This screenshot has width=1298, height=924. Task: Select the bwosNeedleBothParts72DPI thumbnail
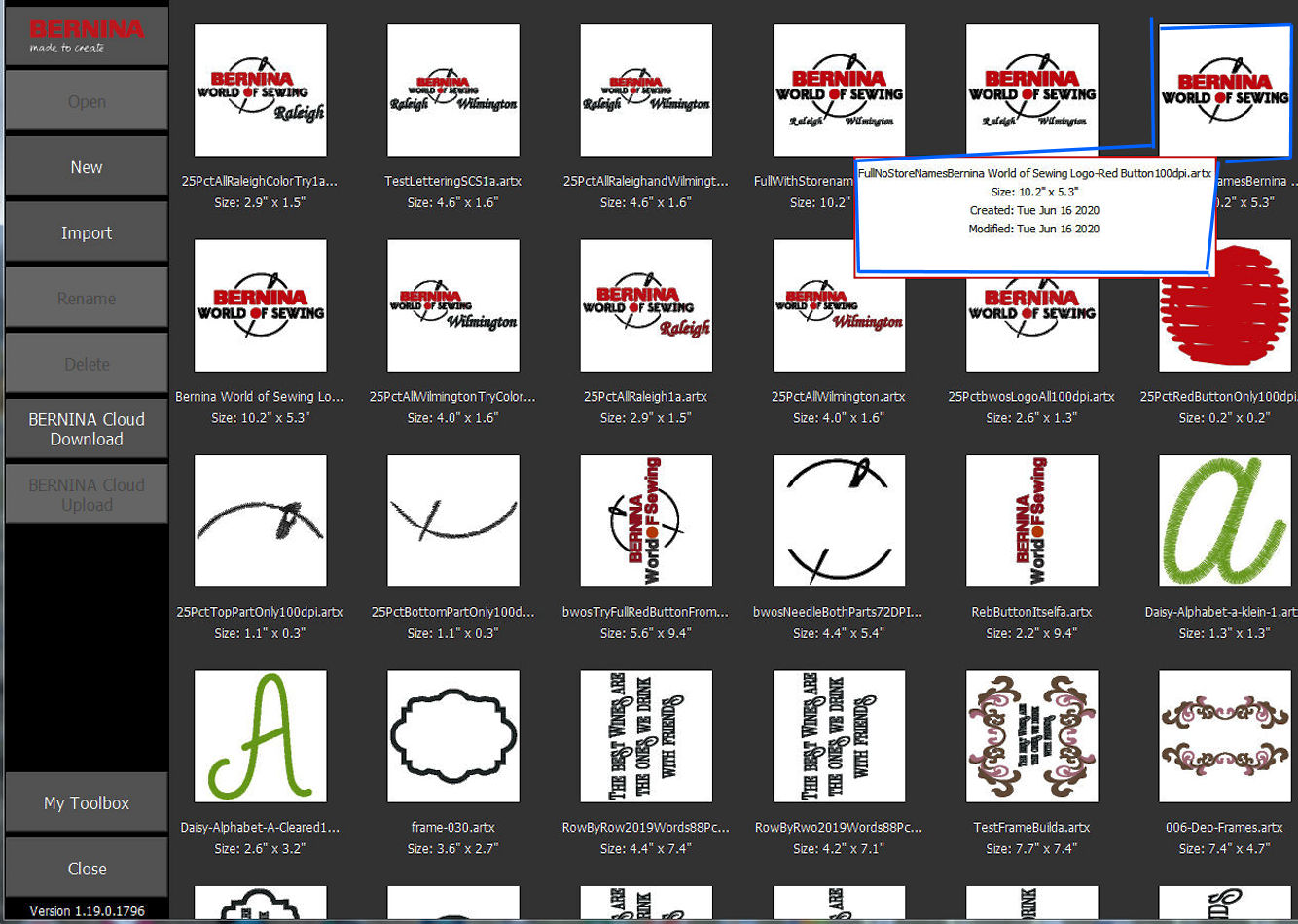(x=839, y=520)
